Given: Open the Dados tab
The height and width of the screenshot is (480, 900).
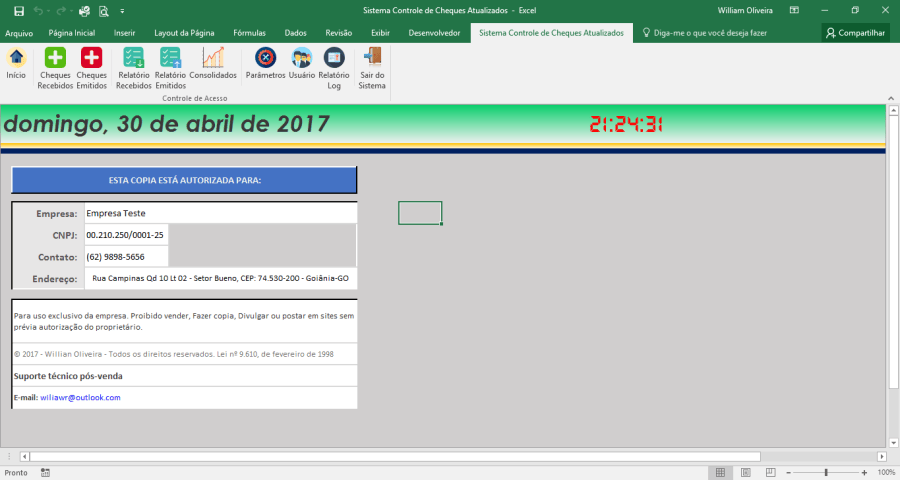Looking at the screenshot, I should (x=296, y=33).
